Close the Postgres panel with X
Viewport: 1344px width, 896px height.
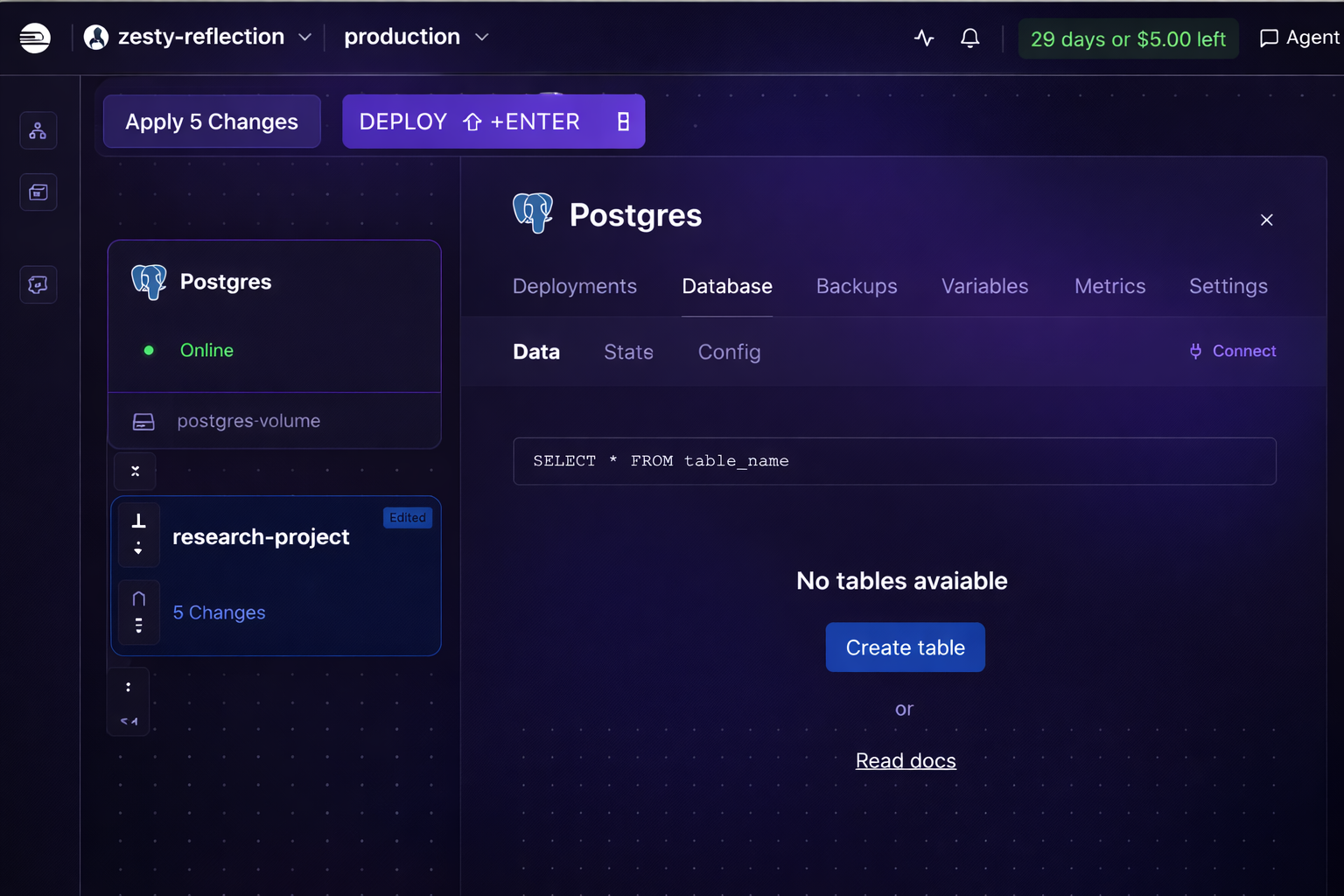pos(1266,220)
